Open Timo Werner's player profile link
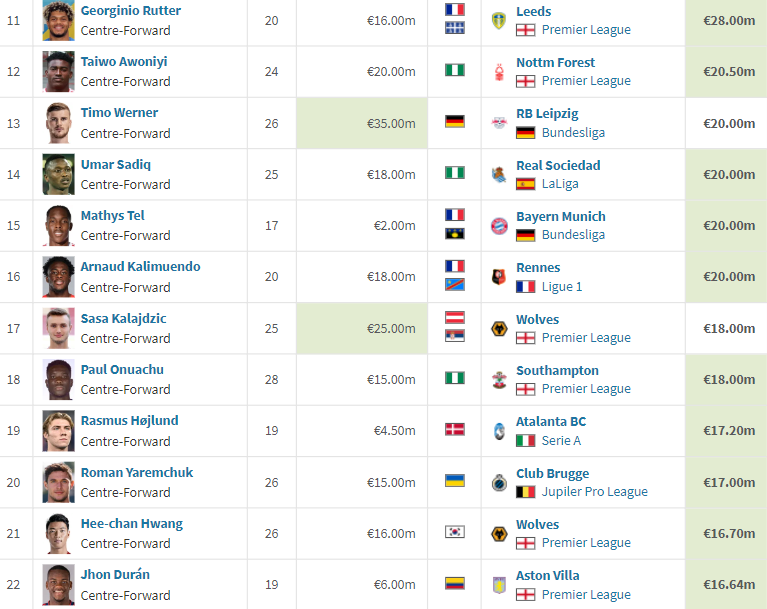This screenshot has width=767, height=609. click(x=119, y=113)
